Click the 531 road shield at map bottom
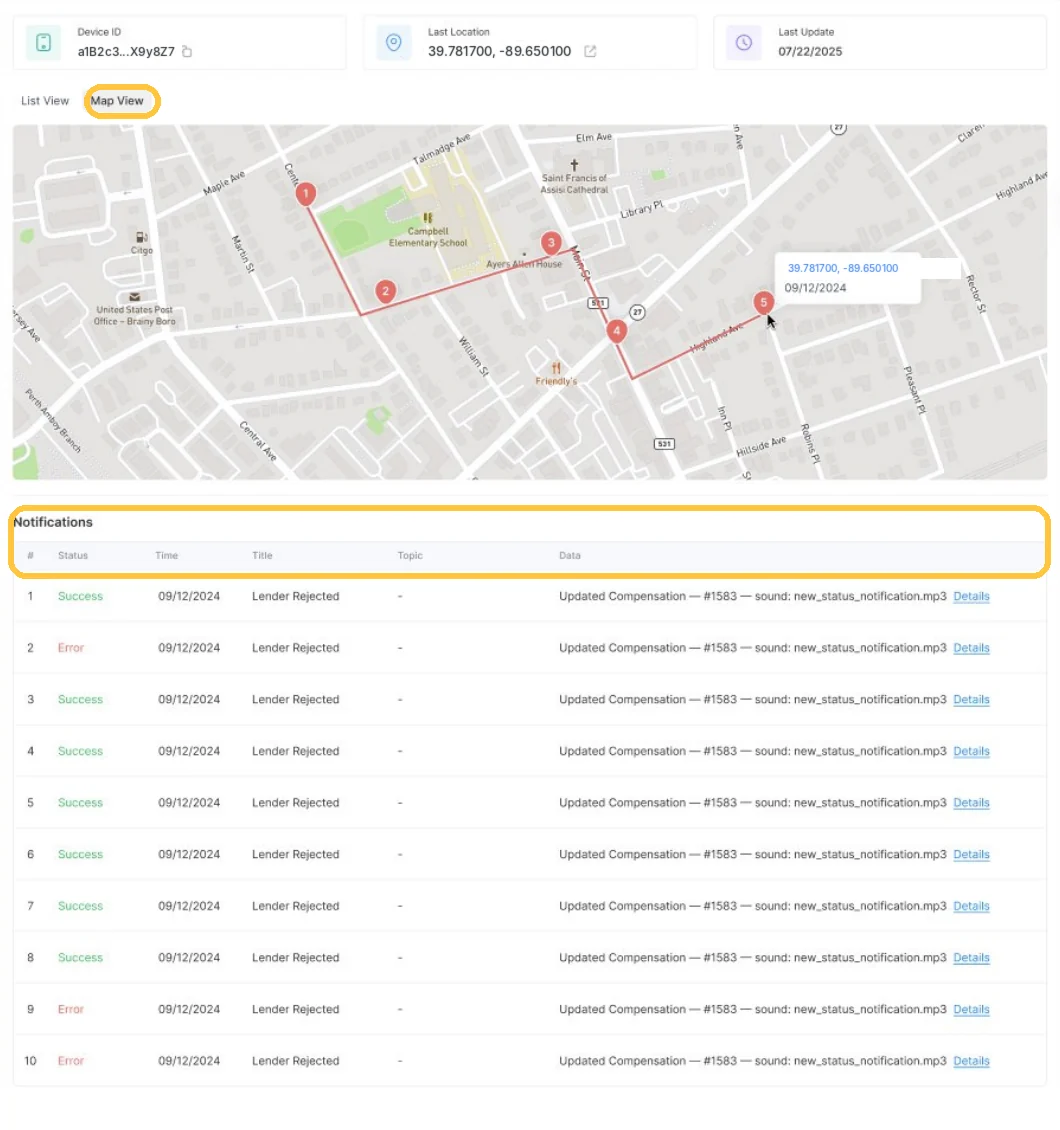Screen dimensions: 1060x1130 [664, 444]
